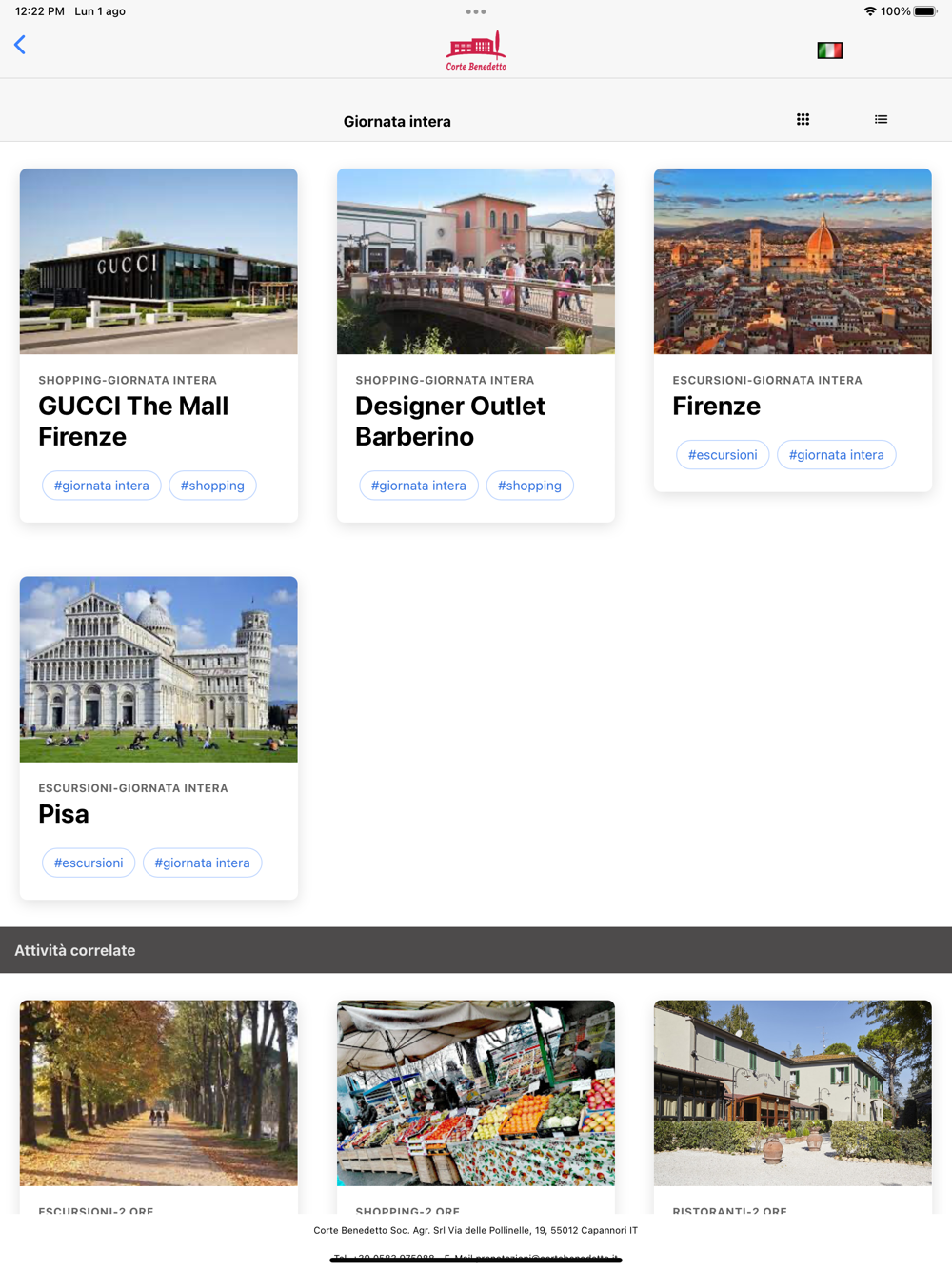The width and height of the screenshot is (952, 1270).
Task: Switch to list view layout
Action: coord(882,120)
